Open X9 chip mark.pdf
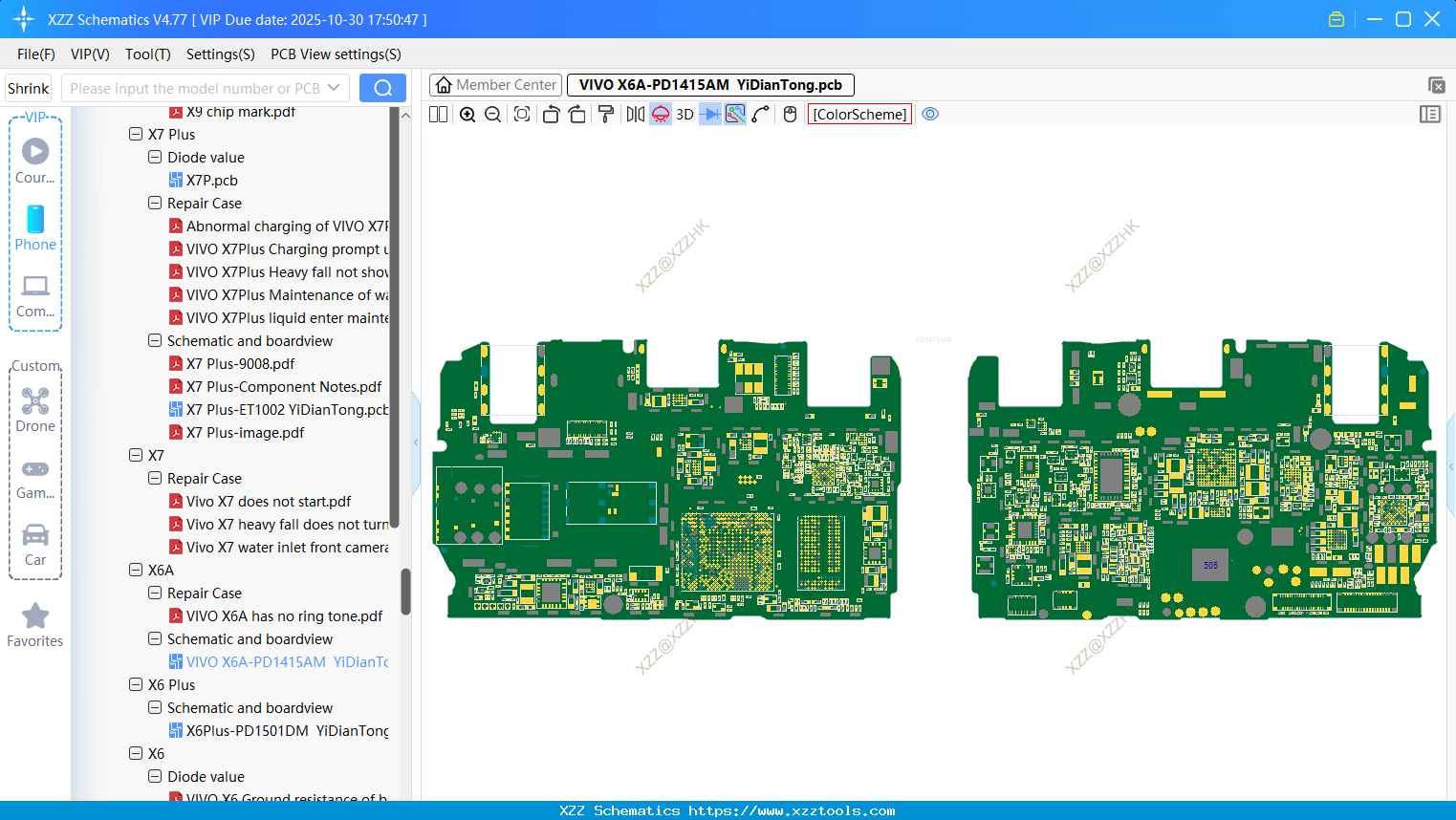 click(x=232, y=112)
